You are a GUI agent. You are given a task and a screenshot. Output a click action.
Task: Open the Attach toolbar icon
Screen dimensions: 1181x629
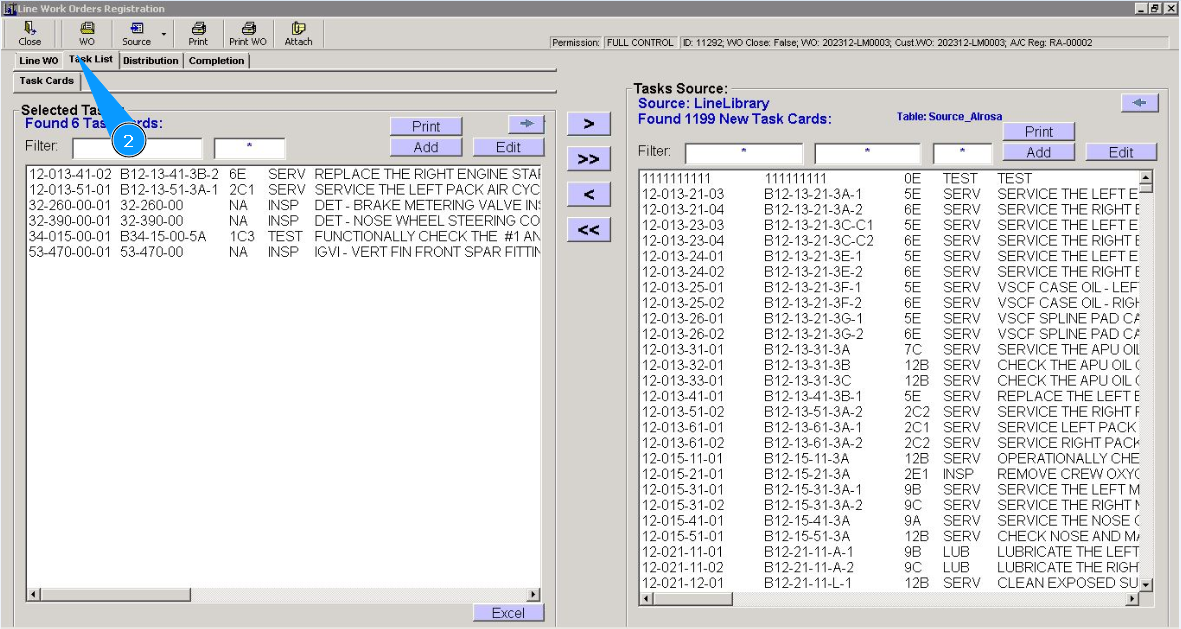298,34
